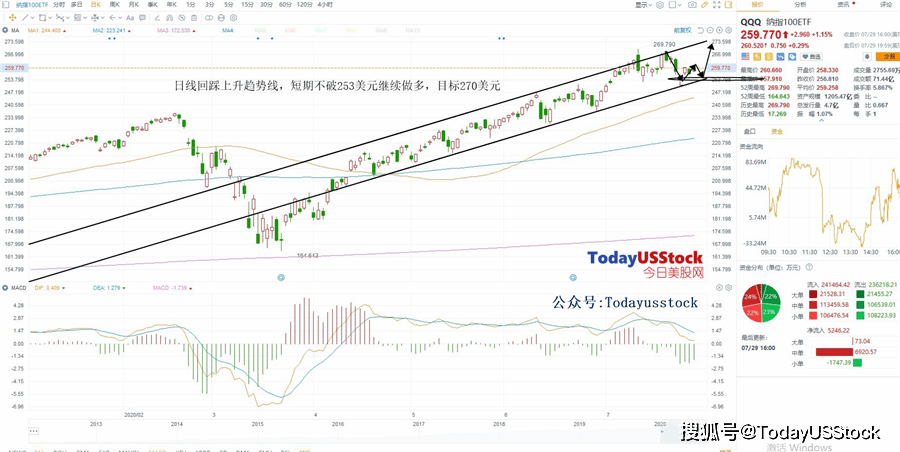Select the rectangle shape drawing tool
The image size is (900, 452).
[x=42, y=18]
